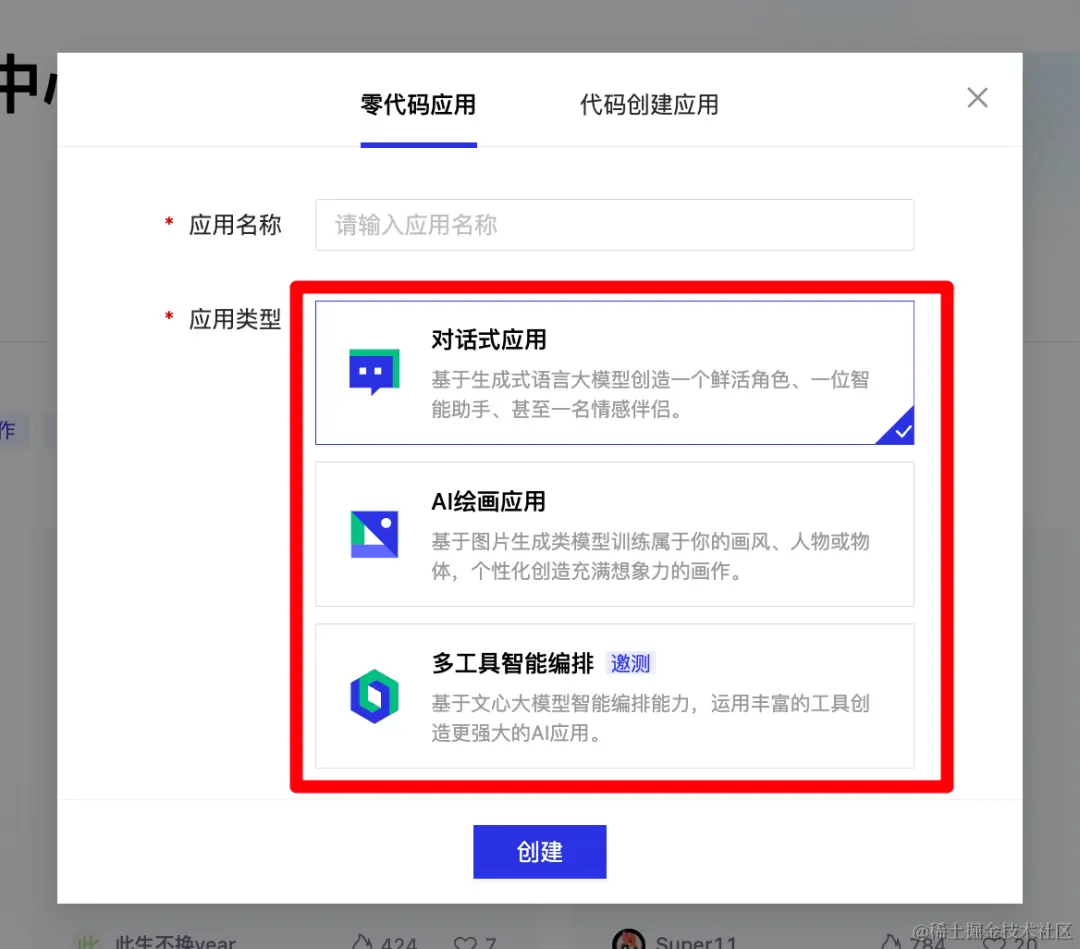Click the AI绘画应用 title text
Image resolution: width=1080 pixels, height=949 pixels.
coord(488,501)
